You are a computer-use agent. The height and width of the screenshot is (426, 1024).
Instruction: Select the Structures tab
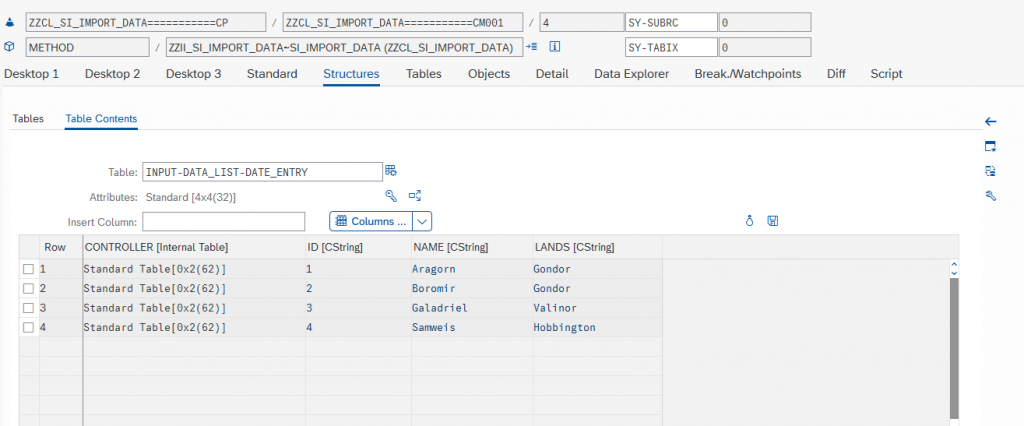pyautogui.click(x=351, y=74)
